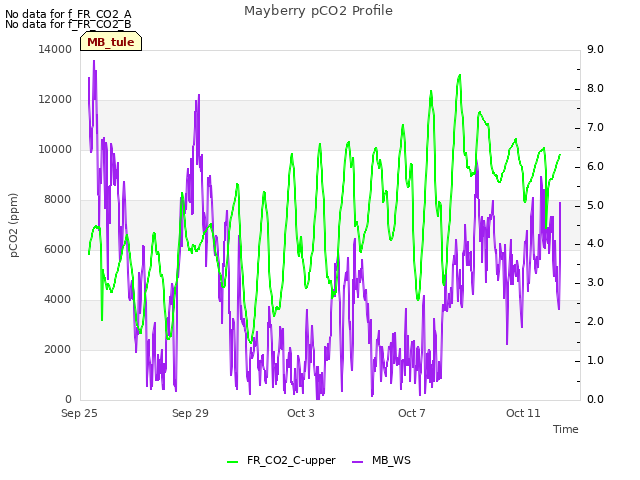640x480 pixels.
Task: Select the green FR_CO2_C-upper legend swatch
Action: (233, 461)
